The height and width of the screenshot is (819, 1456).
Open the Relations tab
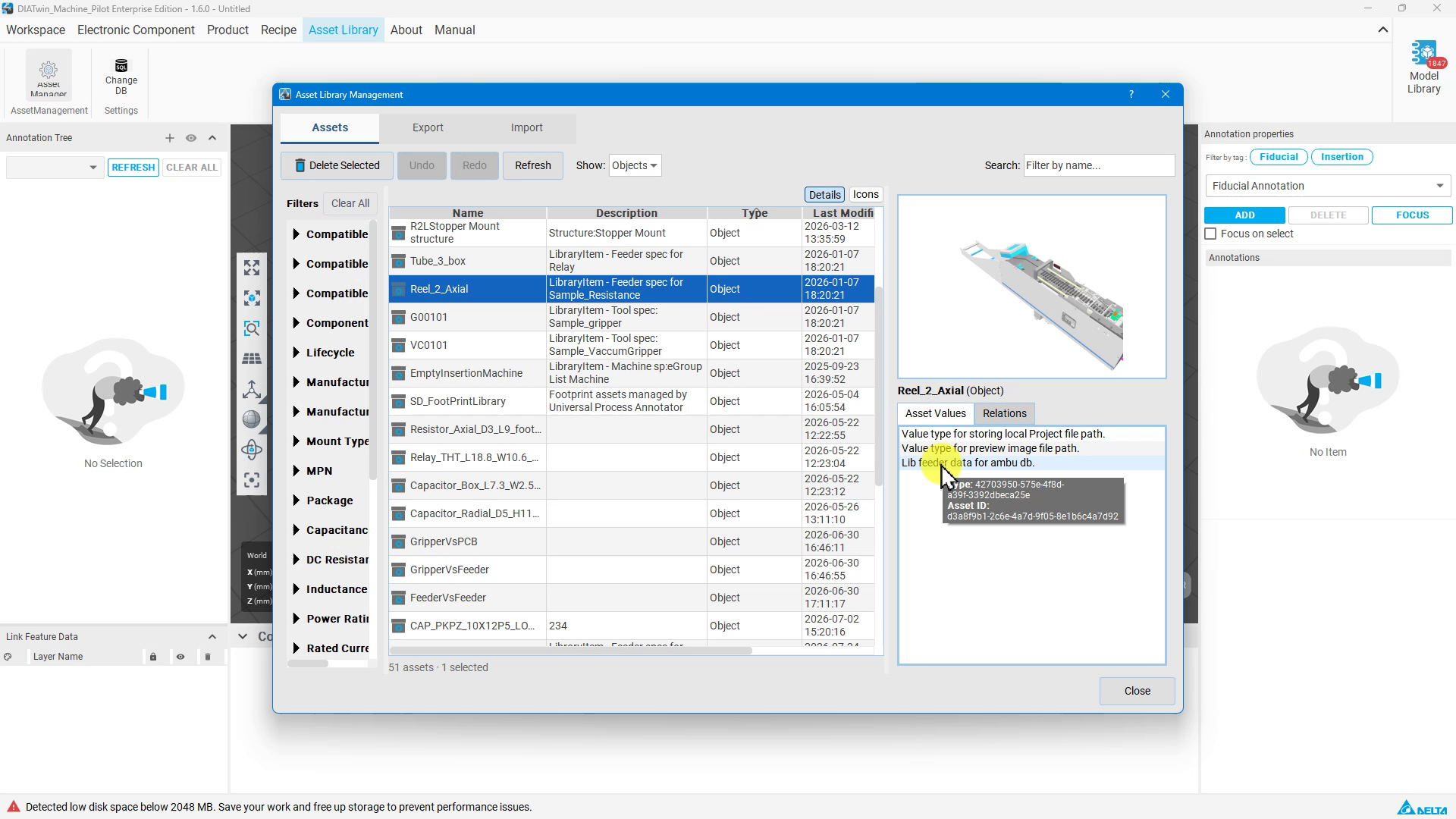pyautogui.click(x=1004, y=413)
